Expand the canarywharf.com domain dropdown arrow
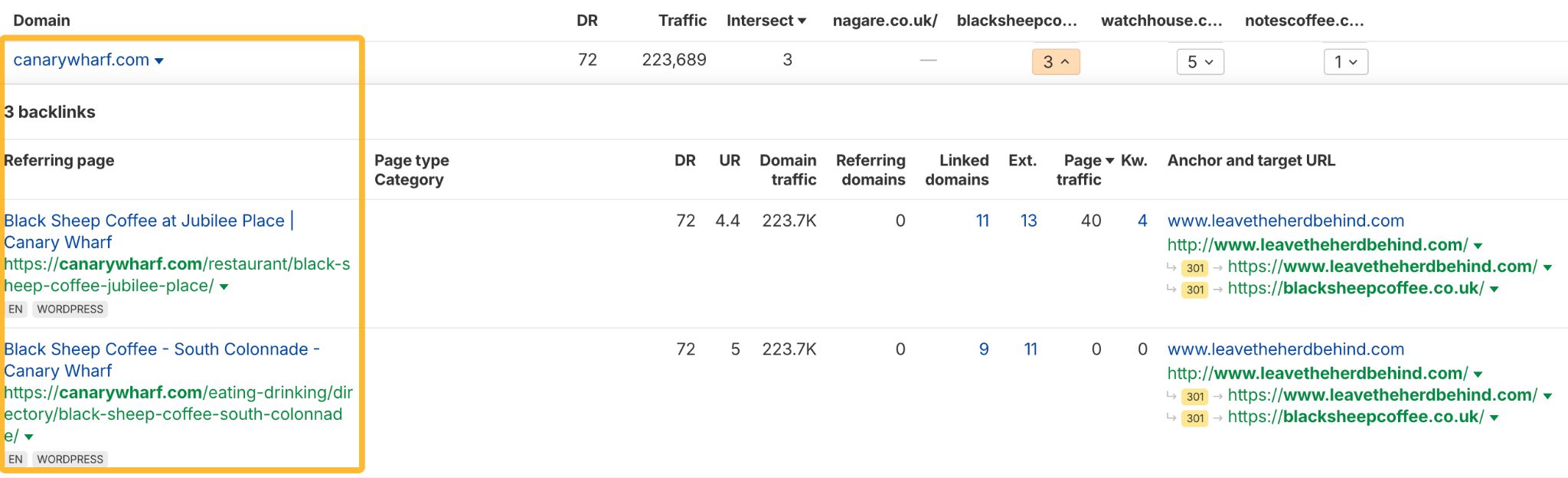1568x478 pixels. point(159,61)
